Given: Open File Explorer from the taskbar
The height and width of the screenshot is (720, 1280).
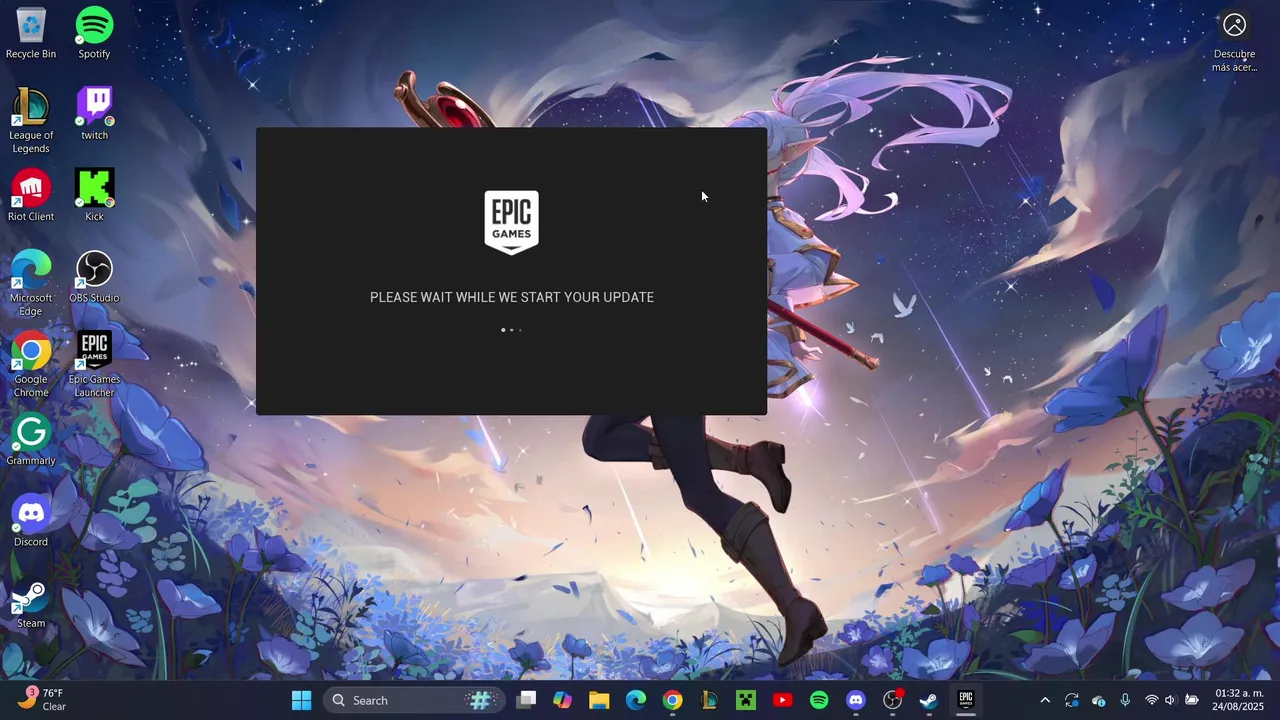Looking at the screenshot, I should (x=599, y=700).
